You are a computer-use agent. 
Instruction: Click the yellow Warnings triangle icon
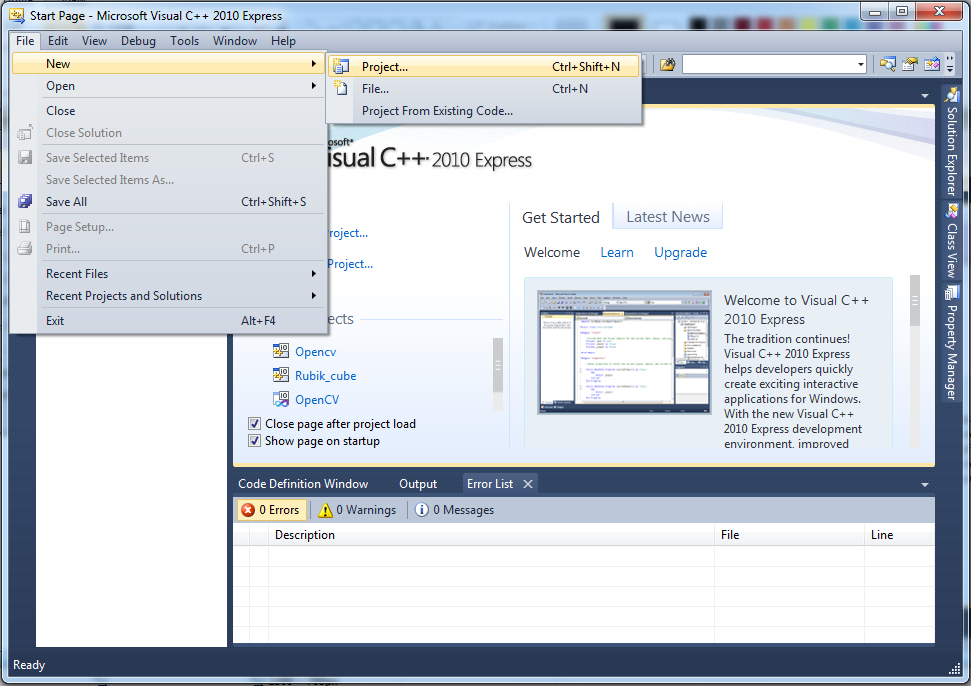click(325, 510)
